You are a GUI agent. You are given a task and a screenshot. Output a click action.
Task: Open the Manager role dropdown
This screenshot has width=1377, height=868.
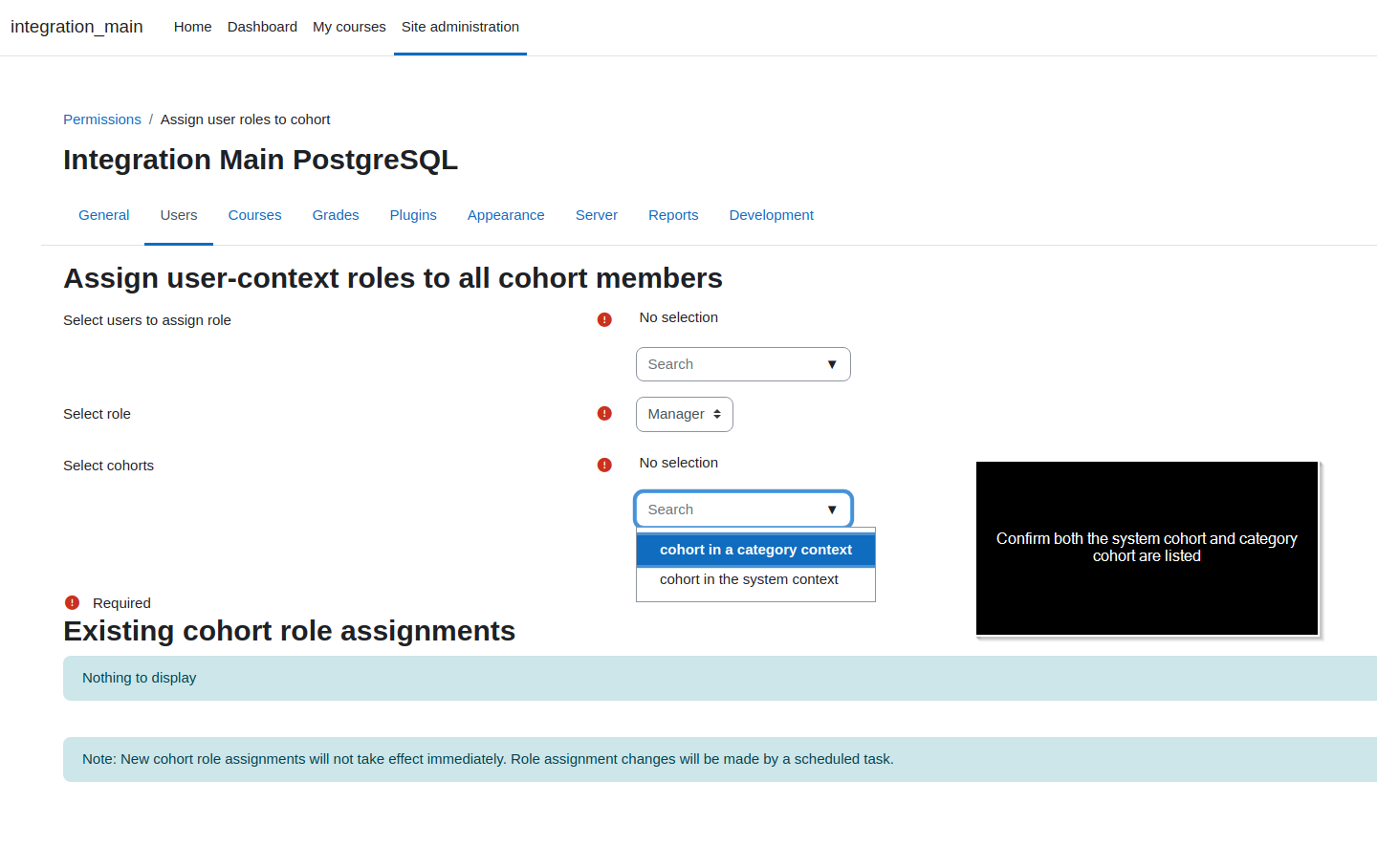click(x=685, y=414)
